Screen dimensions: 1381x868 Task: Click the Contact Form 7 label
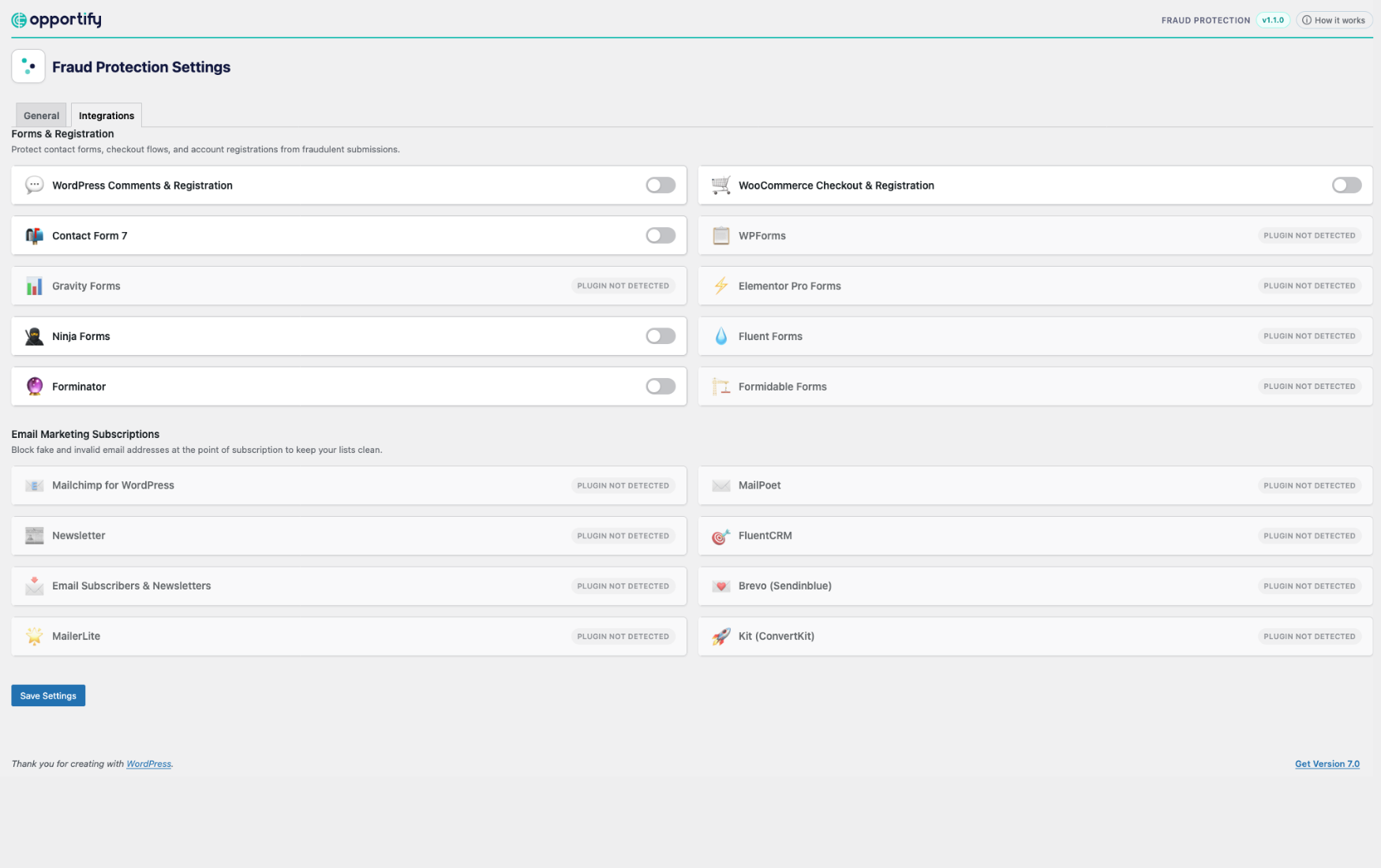coord(89,236)
